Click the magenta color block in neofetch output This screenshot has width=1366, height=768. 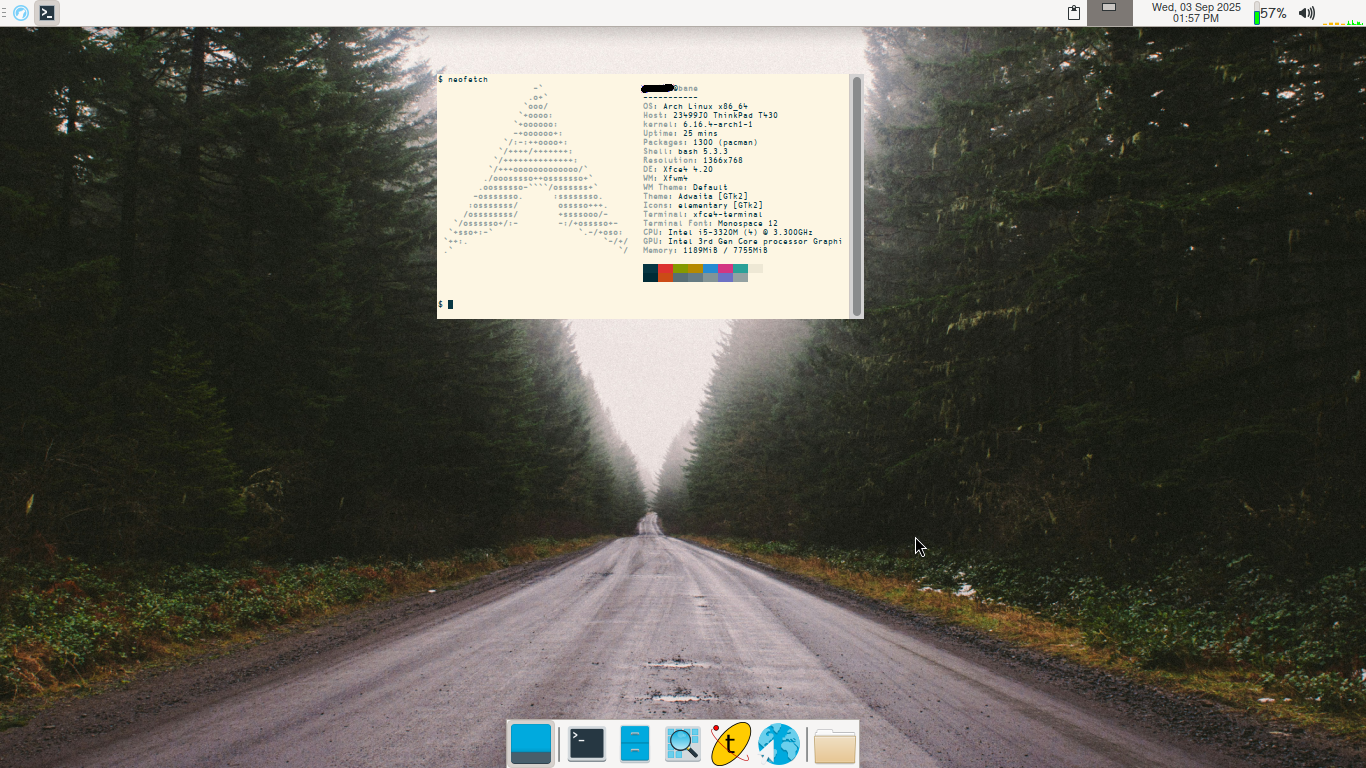click(725, 269)
